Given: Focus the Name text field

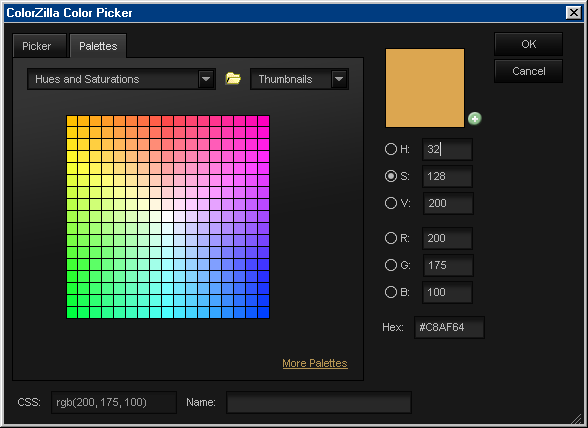Looking at the screenshot, I should [x=319, y=402].
